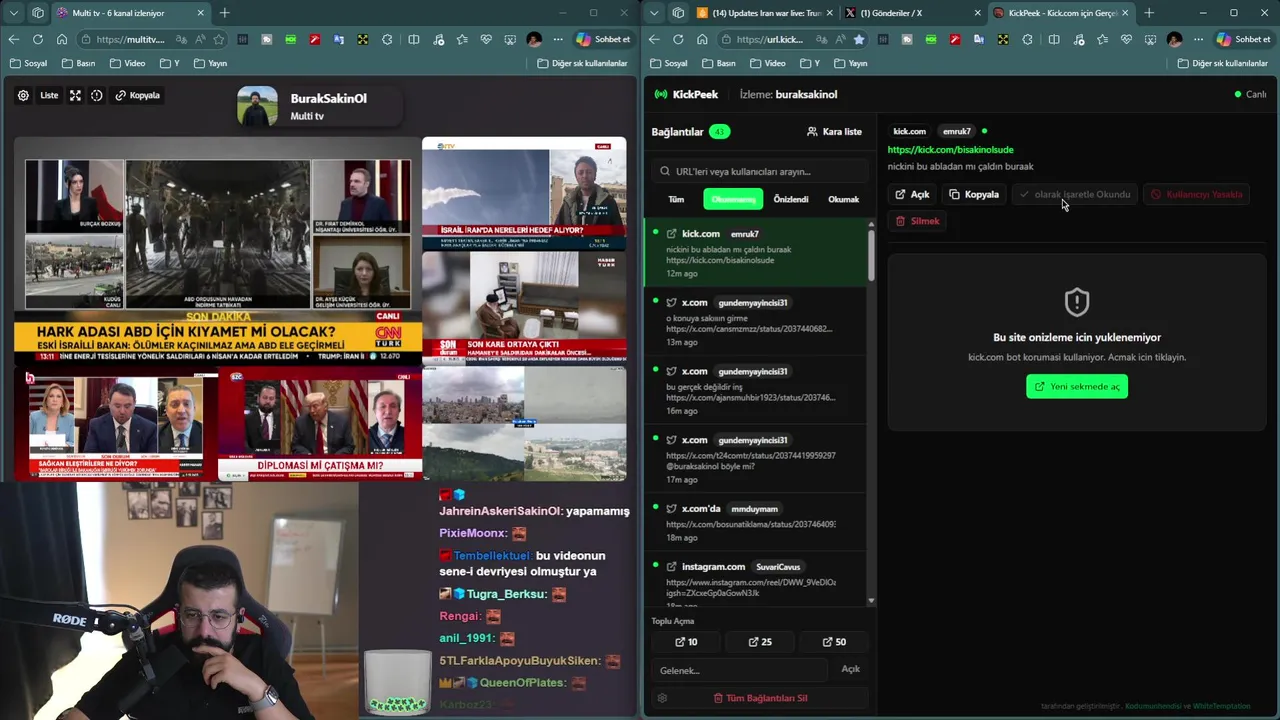Open home page in Multi tv window
Viewport: 1280px width, 720px height.
62,39
